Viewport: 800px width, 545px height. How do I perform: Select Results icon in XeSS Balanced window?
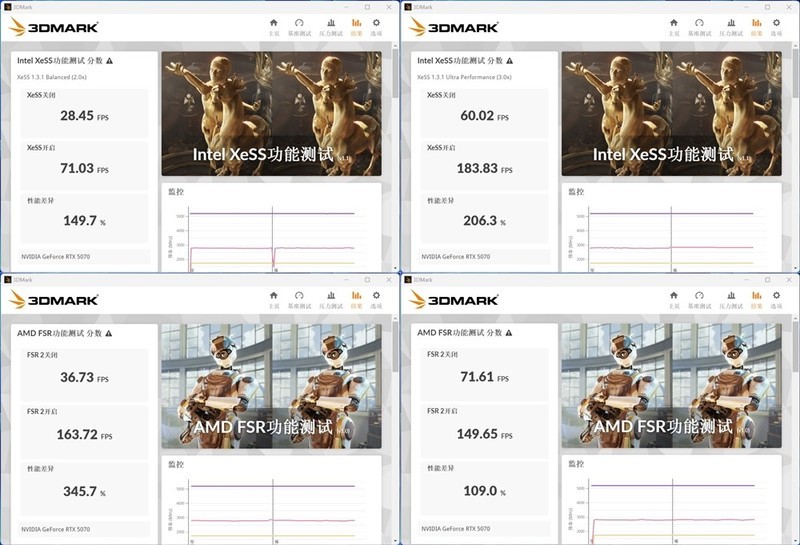[357, 23]
